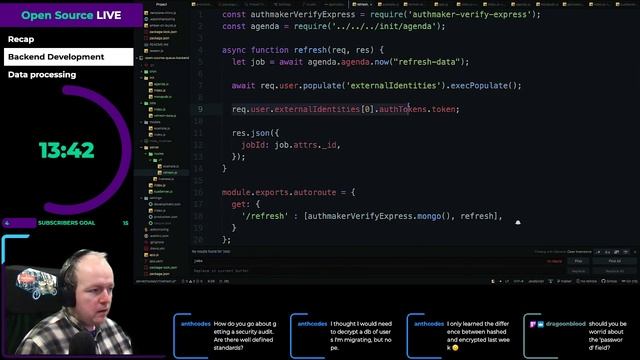The height and width of the screenshot is (360, 640).
Task: Click the Find button
Action: tap(578, 261)
